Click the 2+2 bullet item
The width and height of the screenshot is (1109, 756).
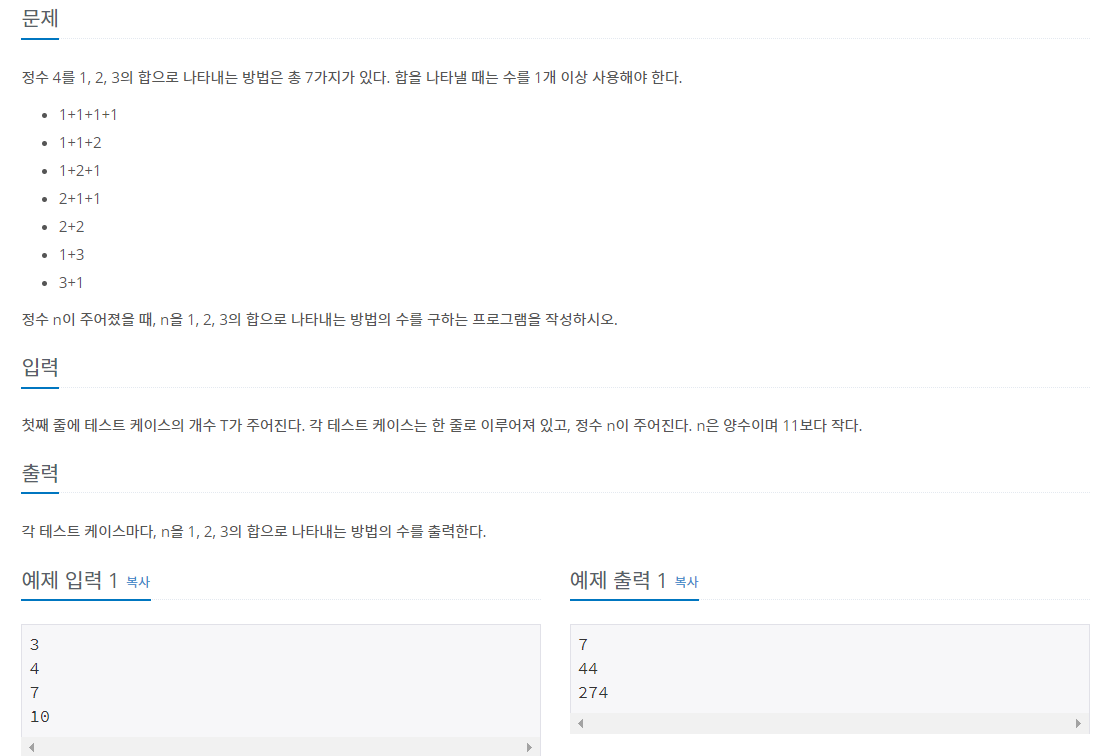pos(71,226)
